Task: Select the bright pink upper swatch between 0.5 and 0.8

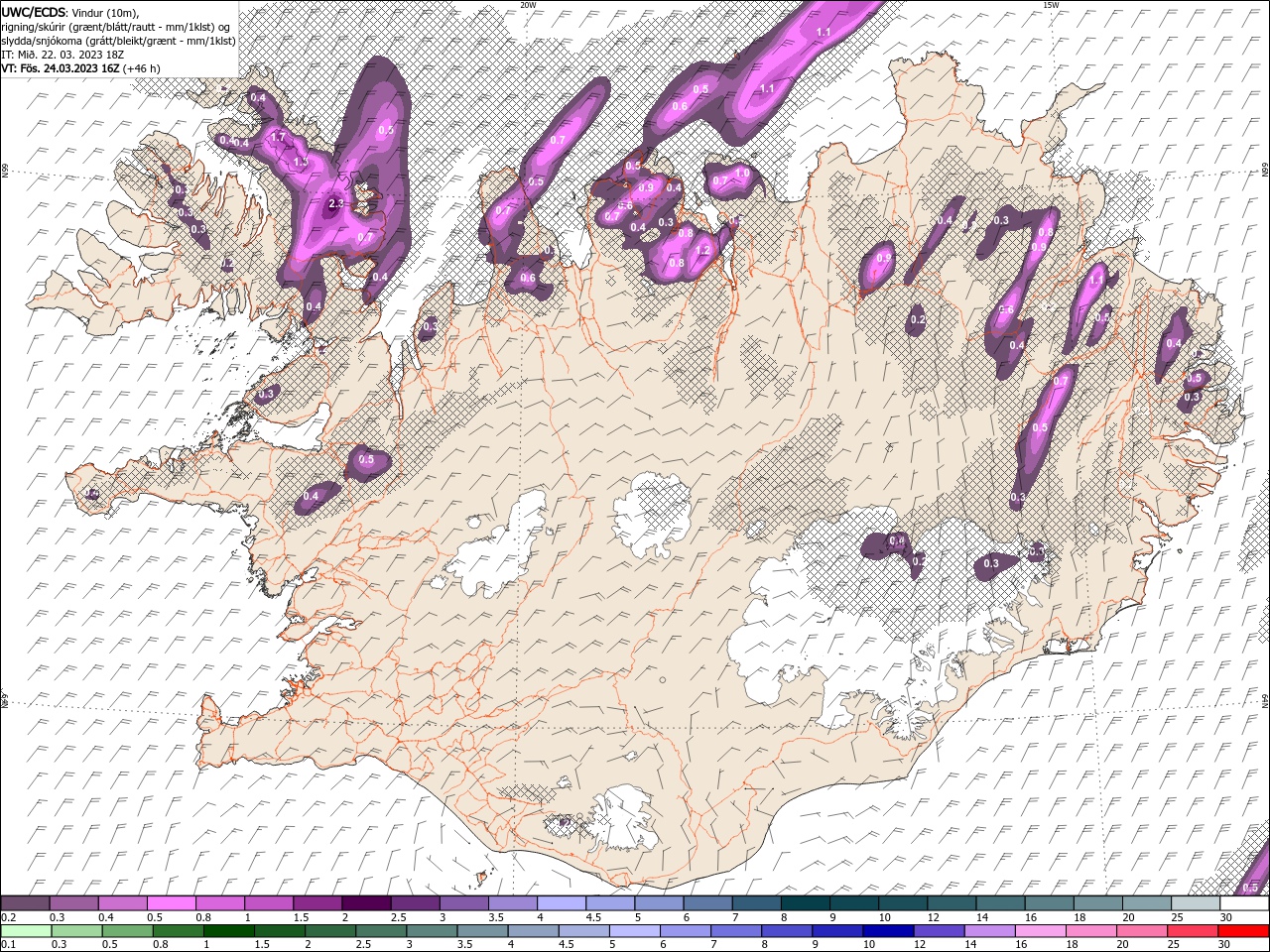Action: pyautogui.click(x=171, y=903)
